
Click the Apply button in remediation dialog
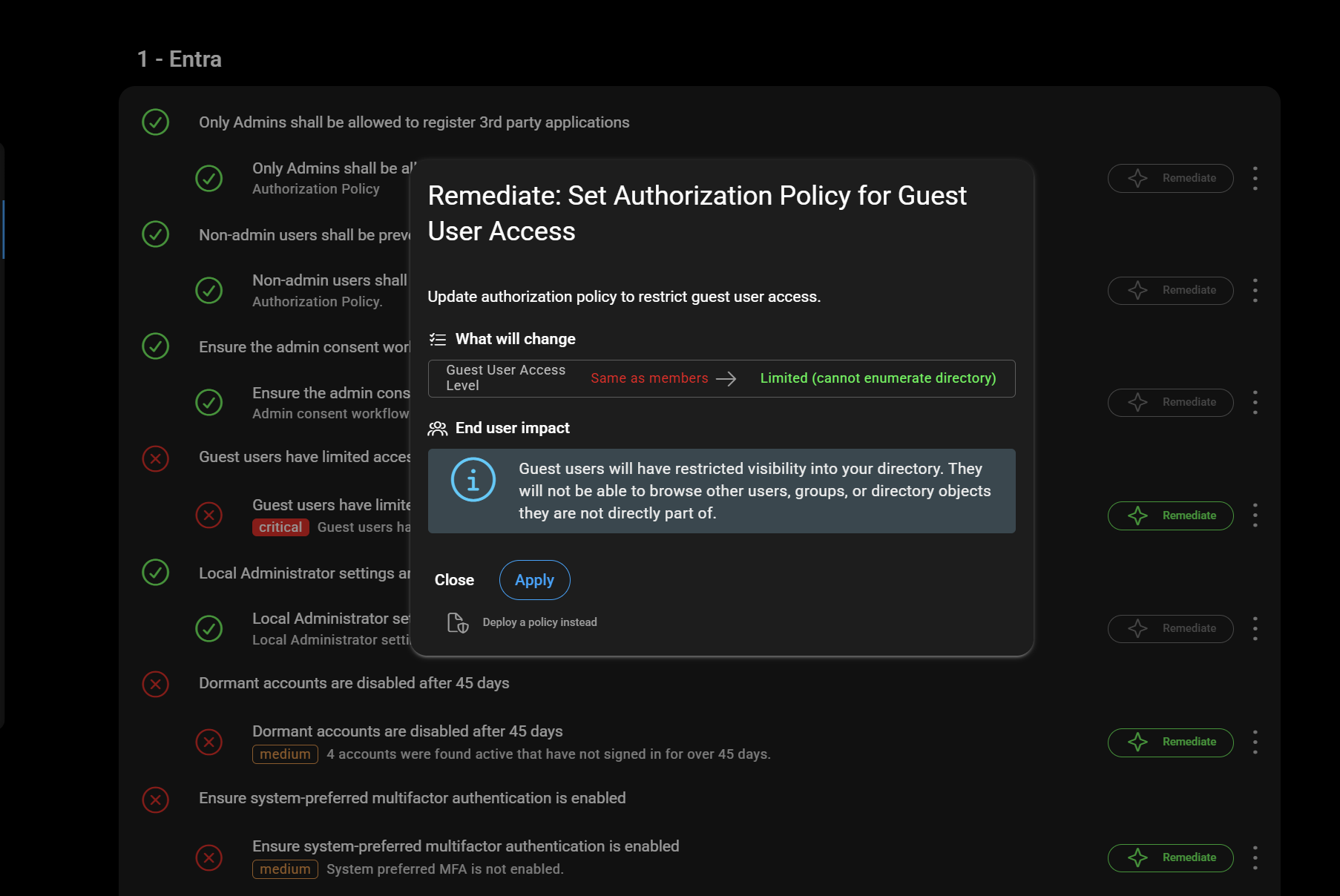(x=534, y=580)
